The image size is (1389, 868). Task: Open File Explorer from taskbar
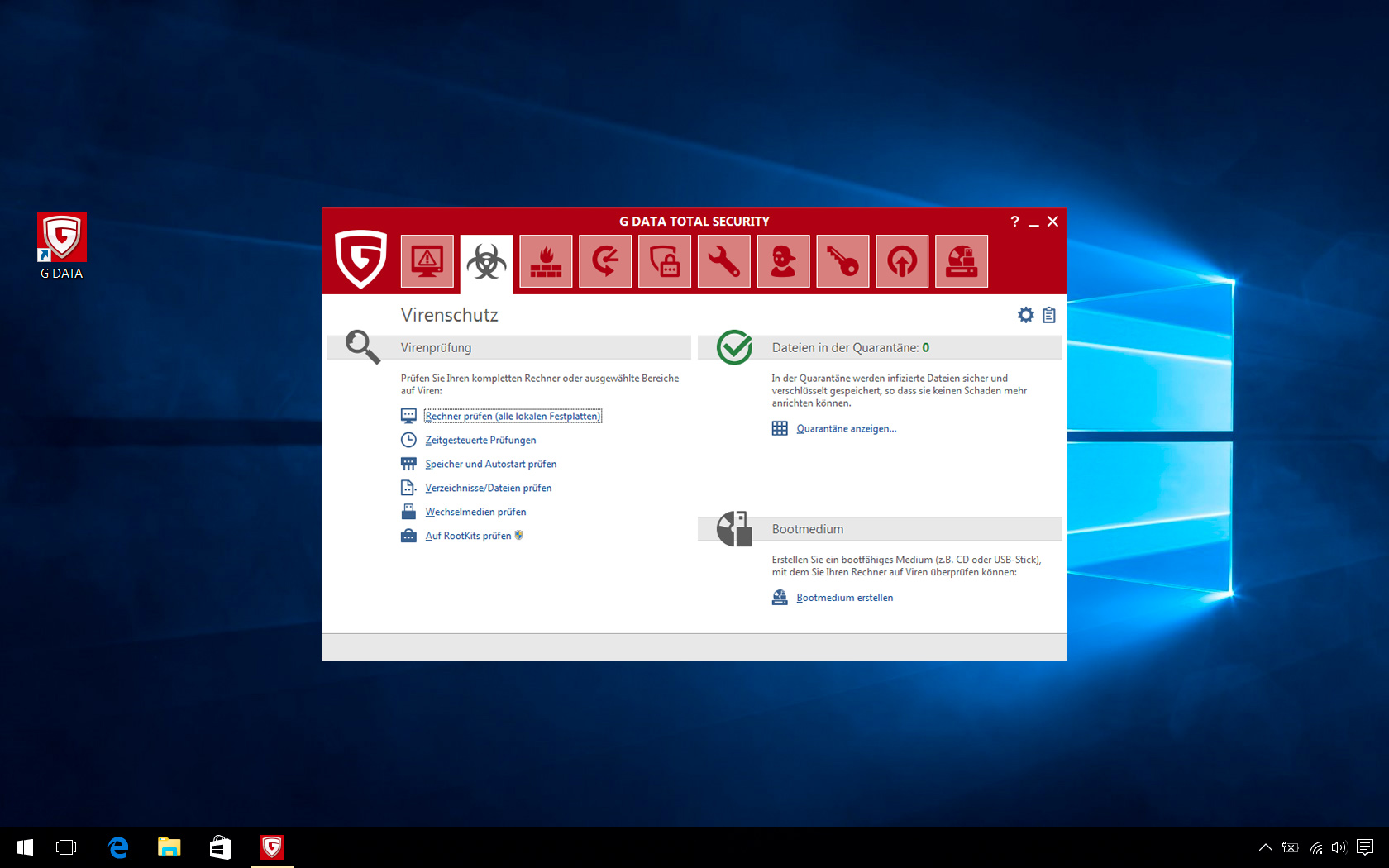(169, 847)
